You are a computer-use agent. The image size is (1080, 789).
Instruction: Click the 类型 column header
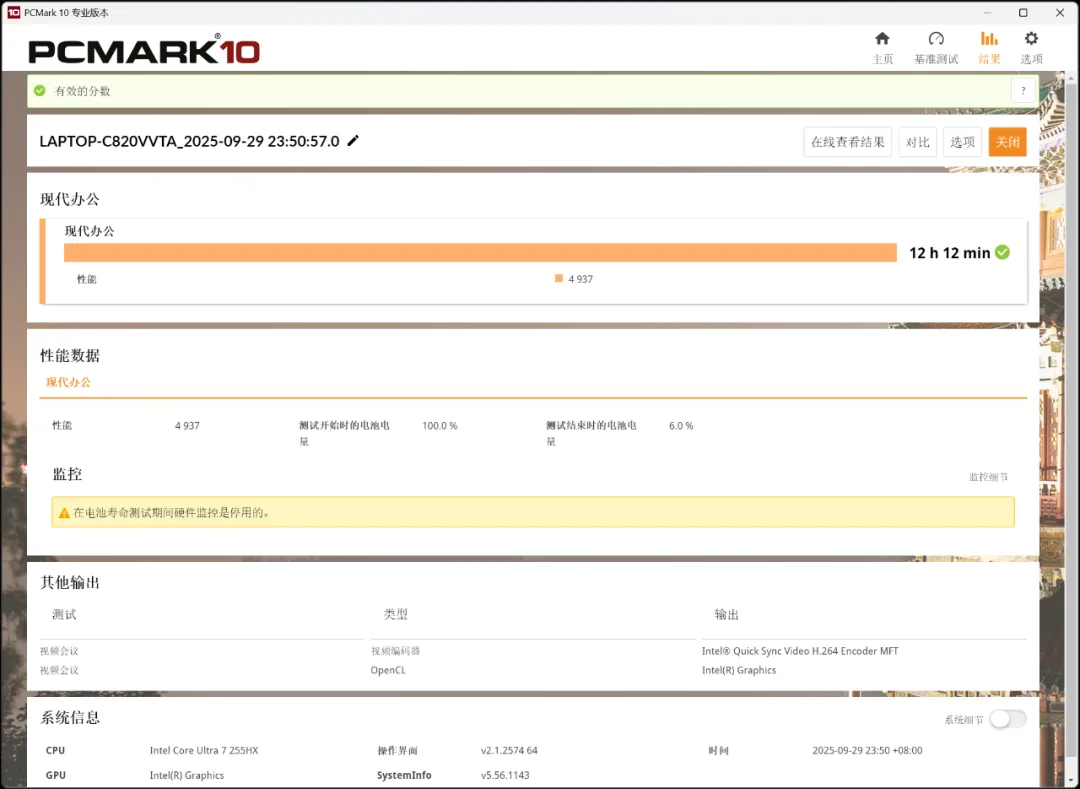coord(395,614)
